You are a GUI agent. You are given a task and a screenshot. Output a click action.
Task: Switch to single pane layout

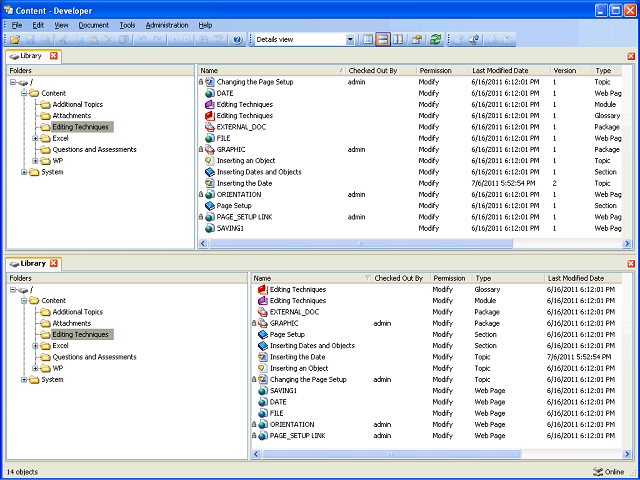click(x=368, y=40)
